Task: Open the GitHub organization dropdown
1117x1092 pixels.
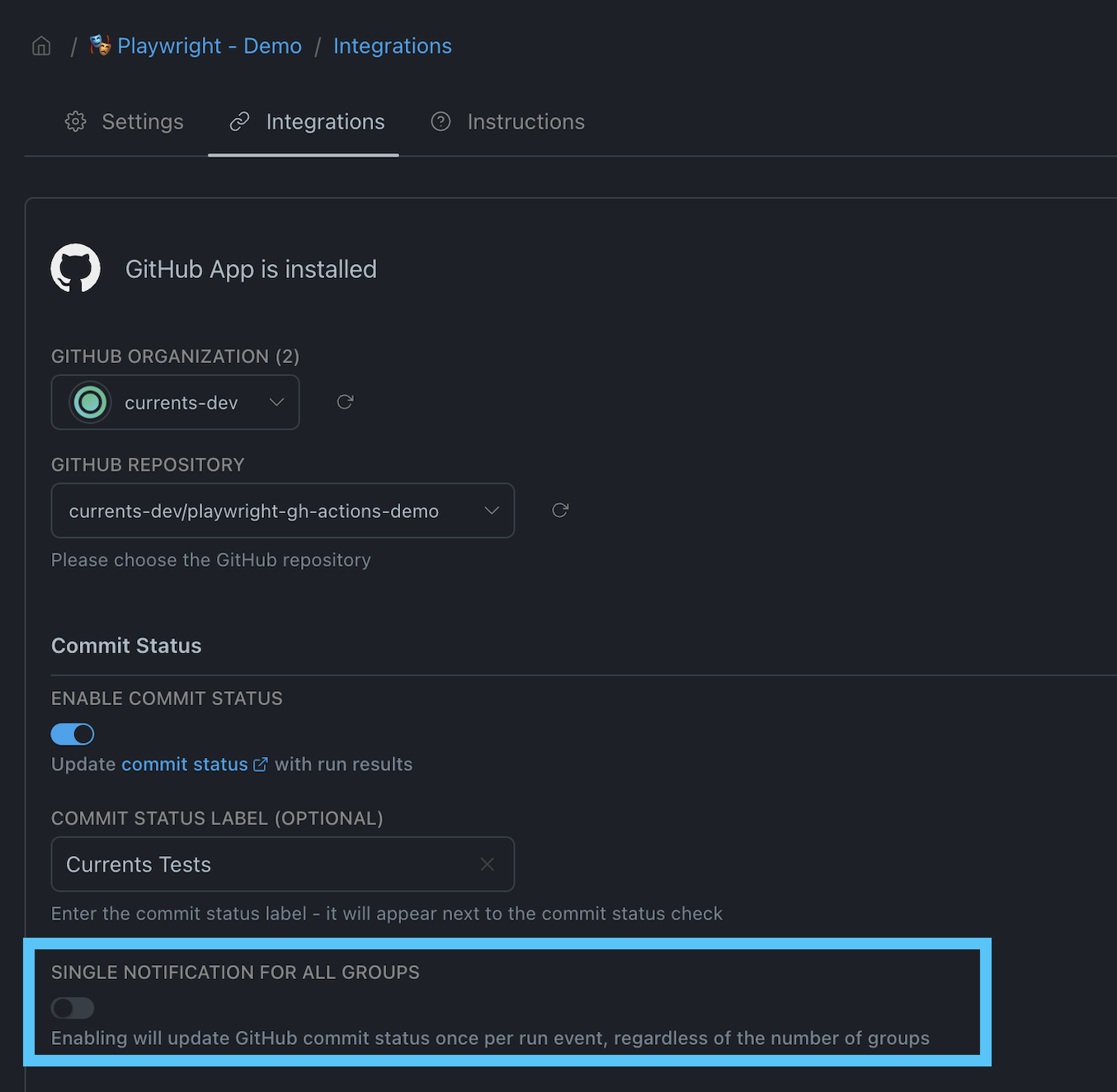Action: tap(175, 402)
